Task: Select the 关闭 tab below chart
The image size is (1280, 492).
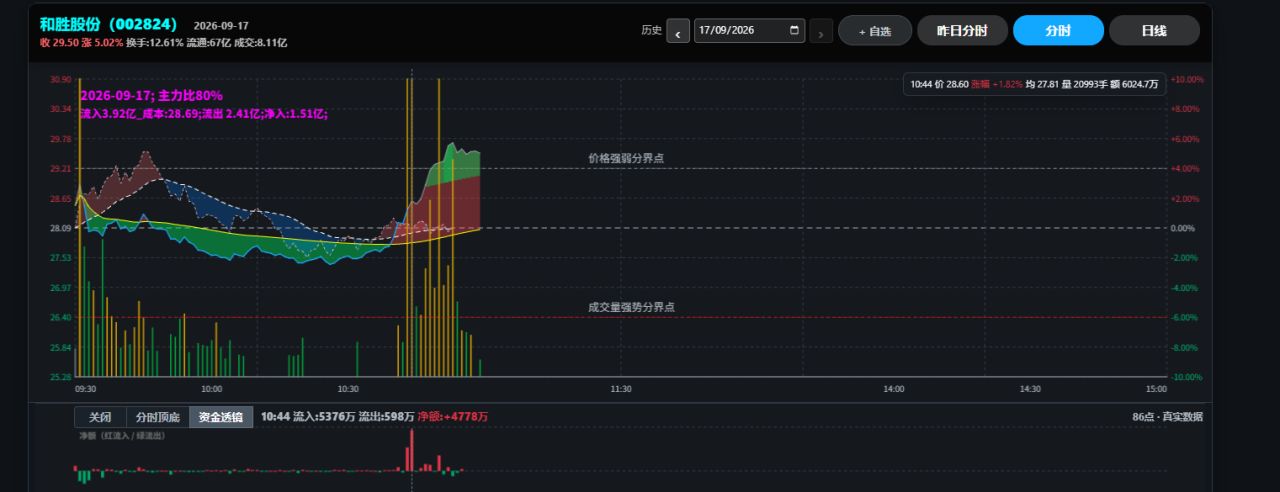Action: click(x=100, y=417)
